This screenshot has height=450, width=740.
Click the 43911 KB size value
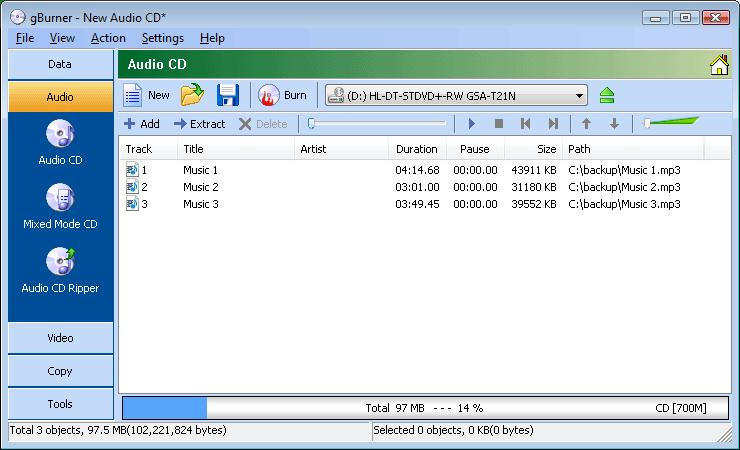click(534, 170)
